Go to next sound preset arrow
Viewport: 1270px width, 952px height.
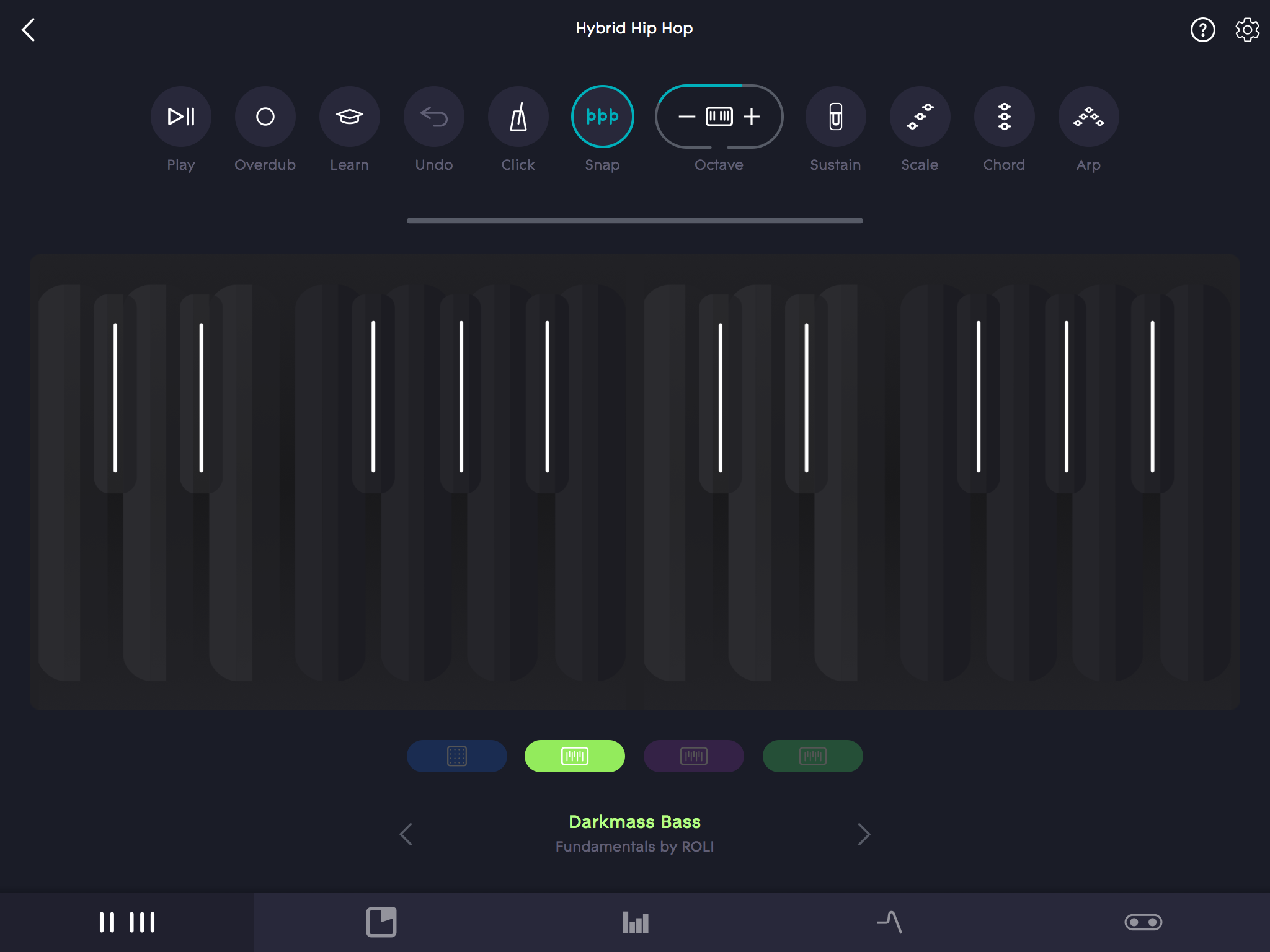864,834
